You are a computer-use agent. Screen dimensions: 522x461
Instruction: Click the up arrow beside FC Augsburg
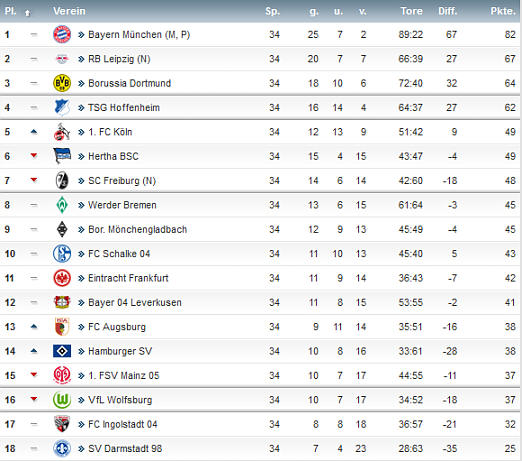tap(34, 327)
